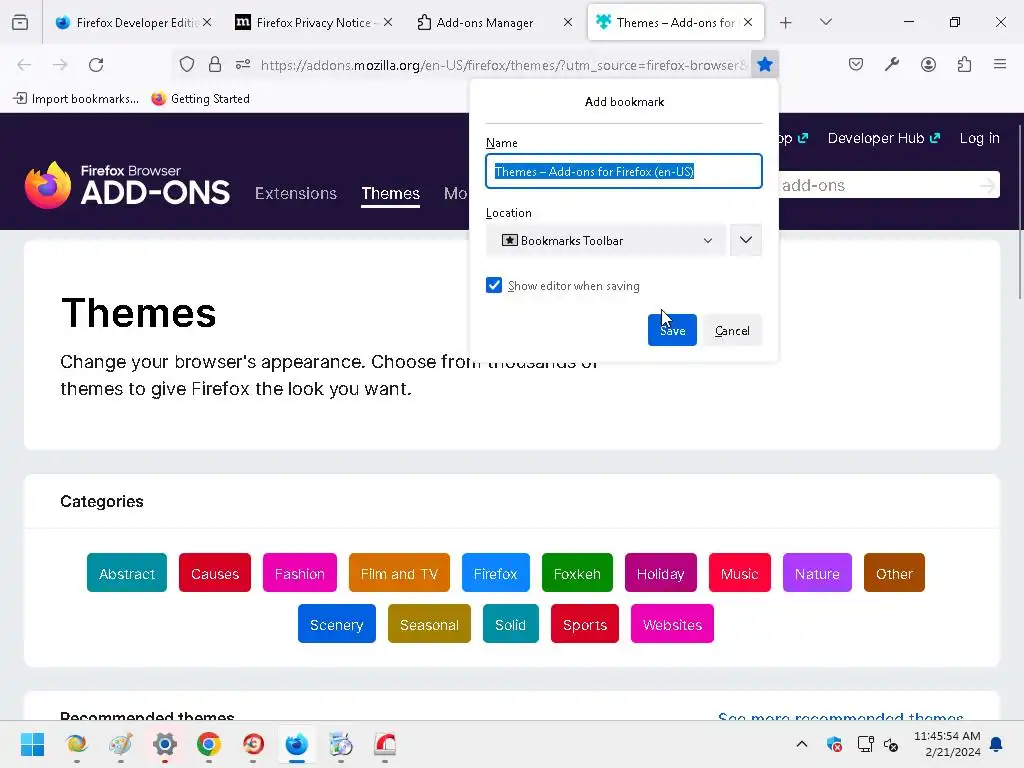The width and height of the screenshot is (1024, 768).
Task: Open Developer Hub link
Action: tap(884, 138)
